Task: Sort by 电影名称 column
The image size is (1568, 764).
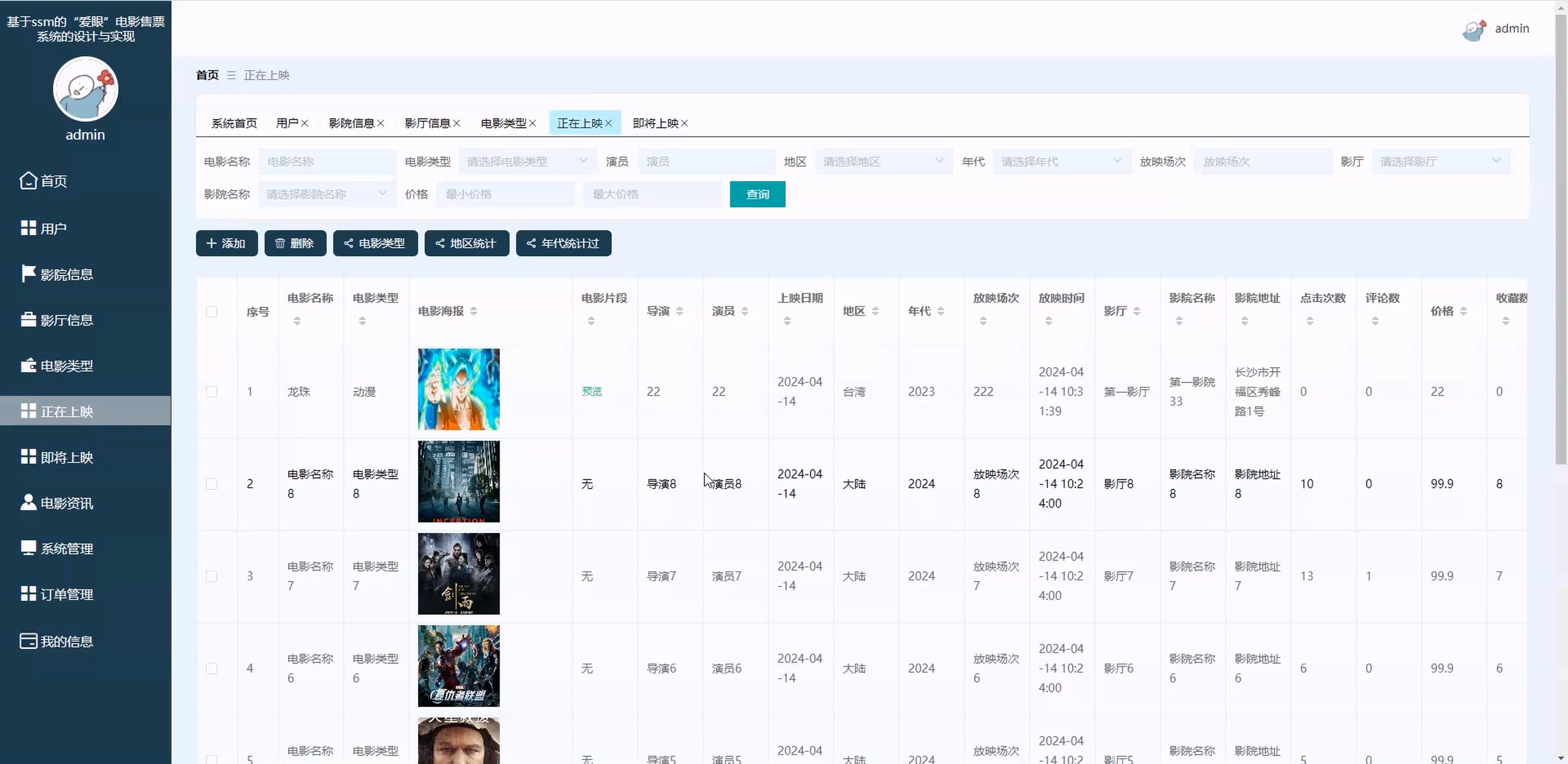Action: [297, 321]
